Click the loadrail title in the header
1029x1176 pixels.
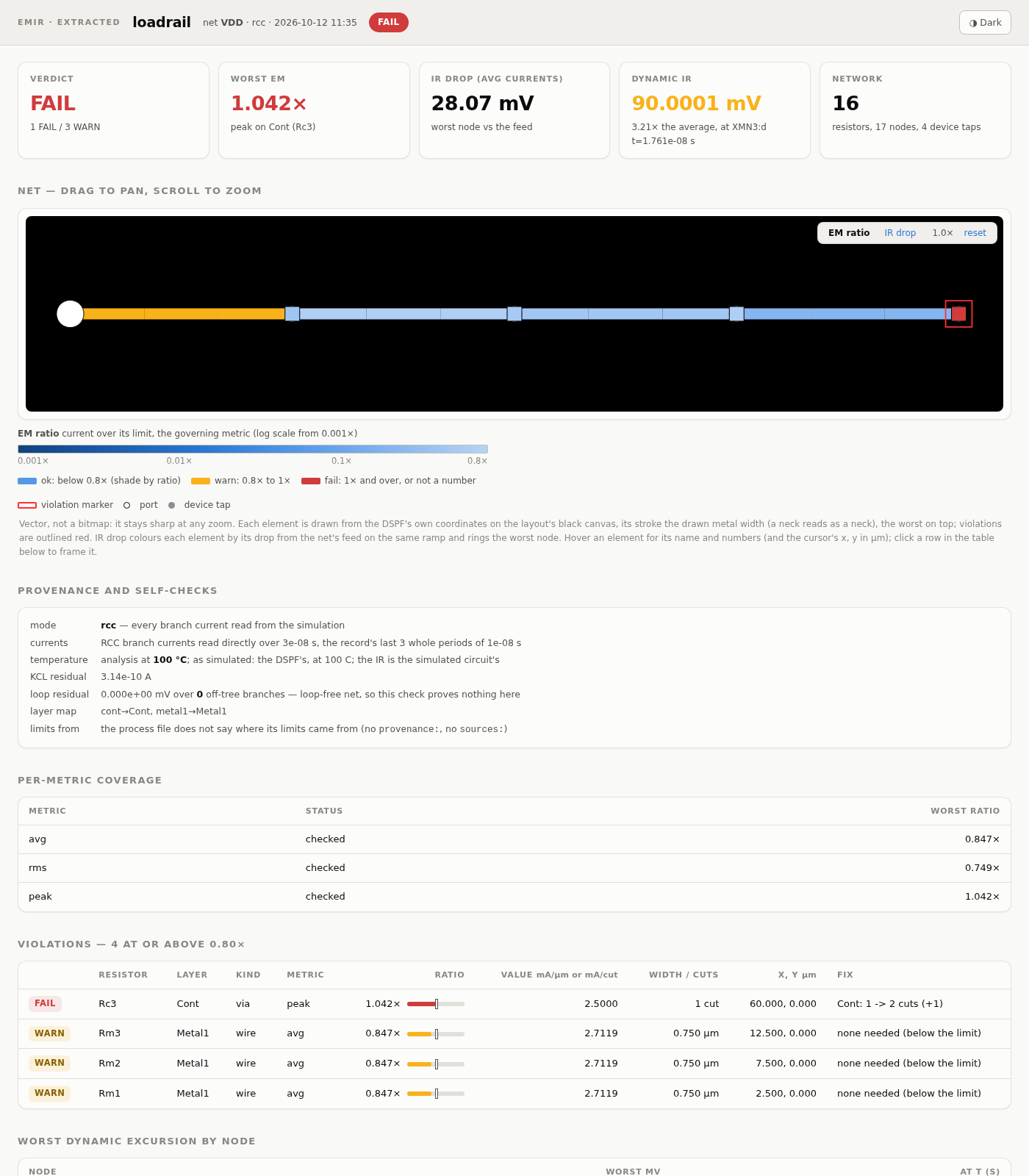click(162, 22)
